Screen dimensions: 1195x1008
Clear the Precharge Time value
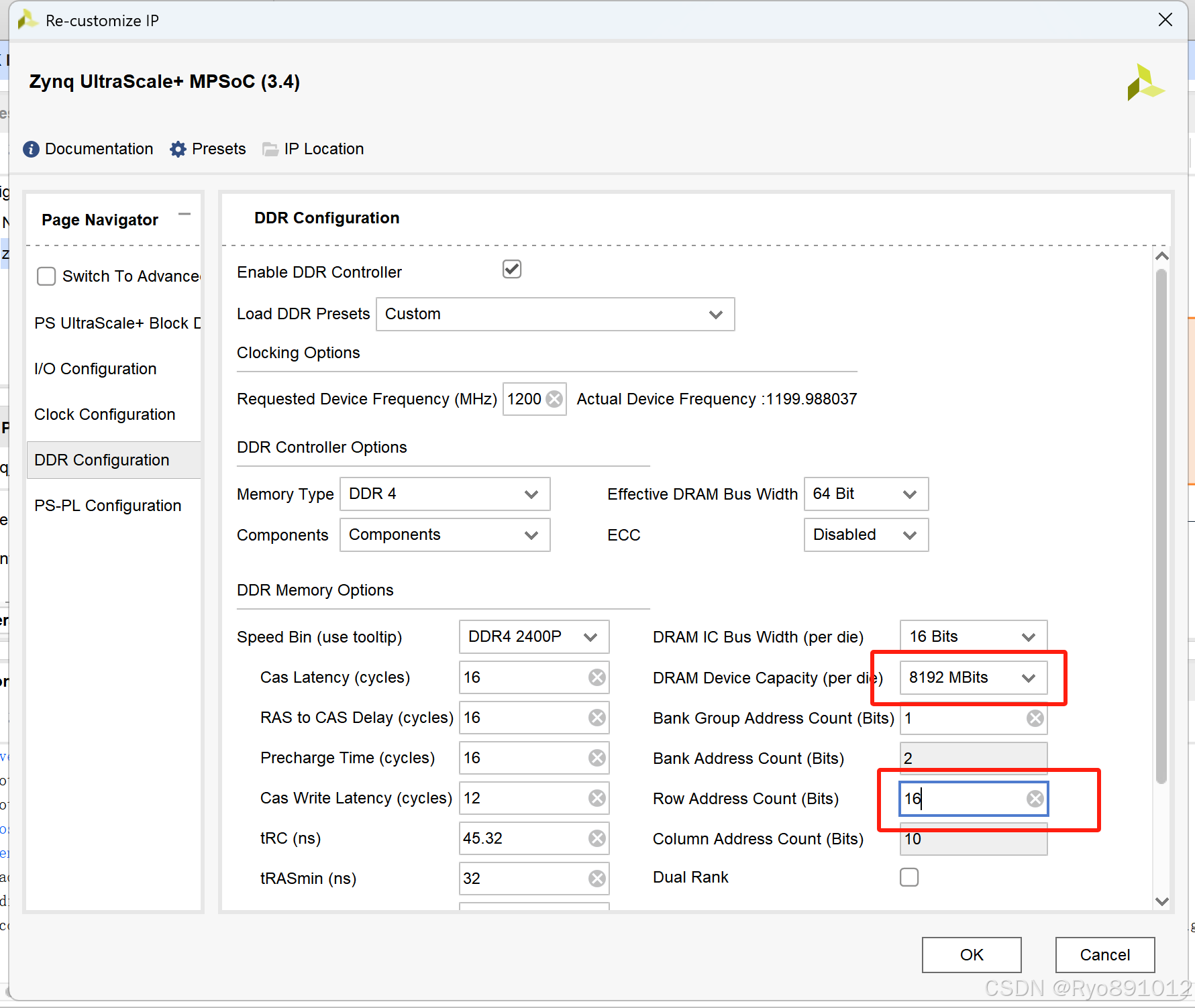point(597,758)
